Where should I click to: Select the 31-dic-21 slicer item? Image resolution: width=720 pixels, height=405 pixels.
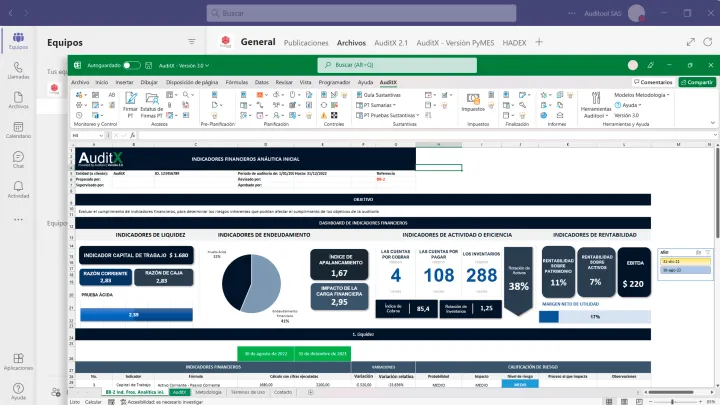(x=685, y=261)
